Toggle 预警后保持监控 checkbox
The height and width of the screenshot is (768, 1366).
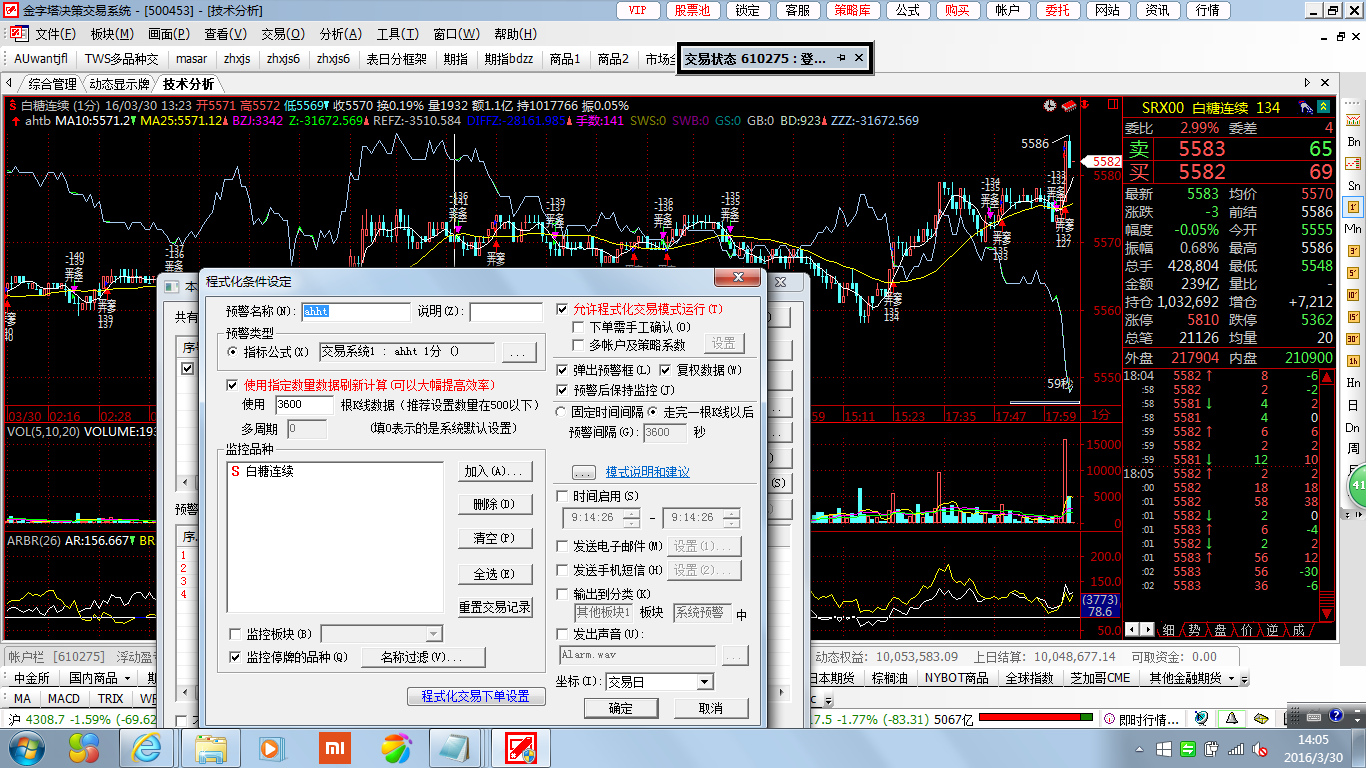[562, 389]
